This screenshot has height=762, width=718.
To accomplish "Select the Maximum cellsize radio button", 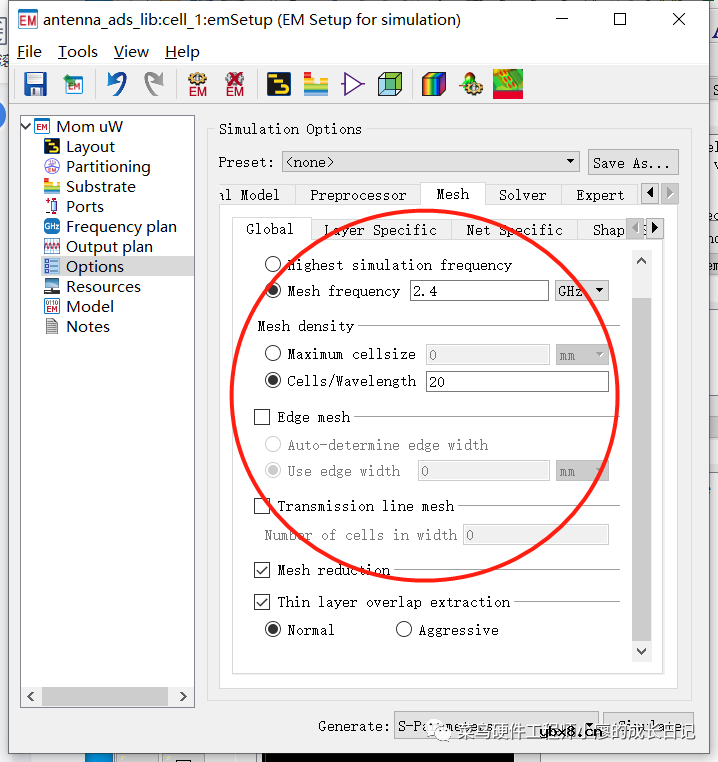I will tap(273, 354).
